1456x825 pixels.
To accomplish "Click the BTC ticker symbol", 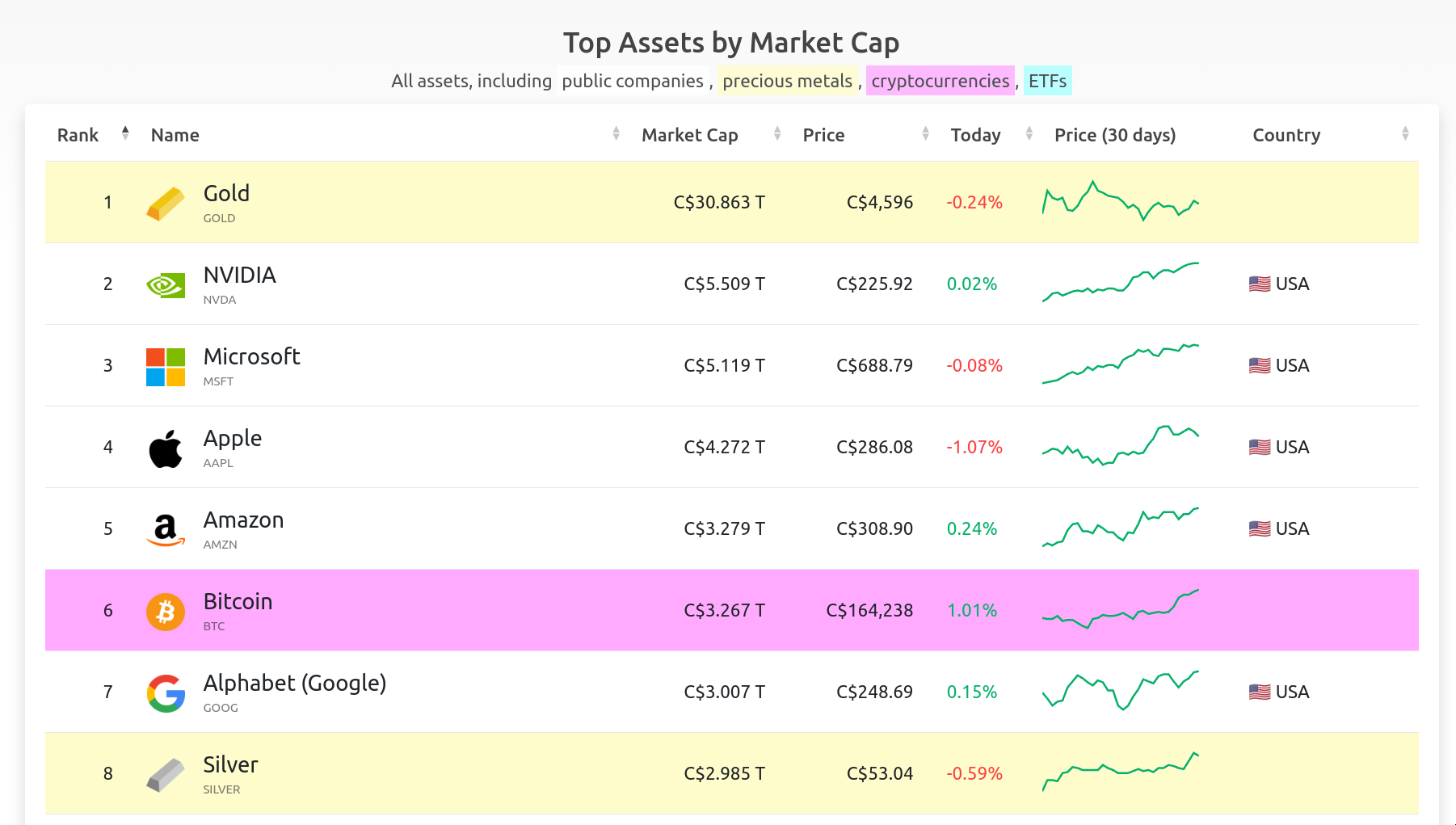I will pyautogui.click(x=214, y=626).
